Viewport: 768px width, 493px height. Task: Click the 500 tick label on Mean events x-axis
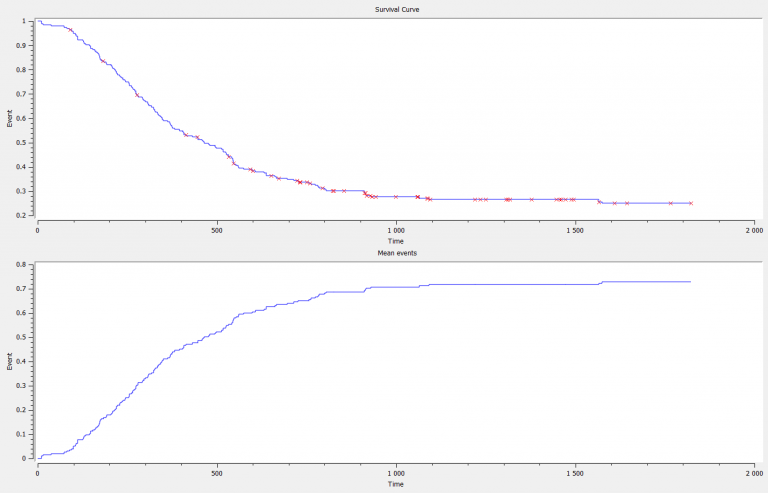click(216, 472)
